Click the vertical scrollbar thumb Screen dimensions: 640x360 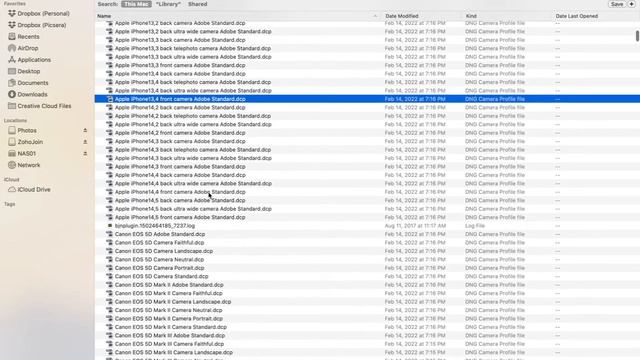637,36
